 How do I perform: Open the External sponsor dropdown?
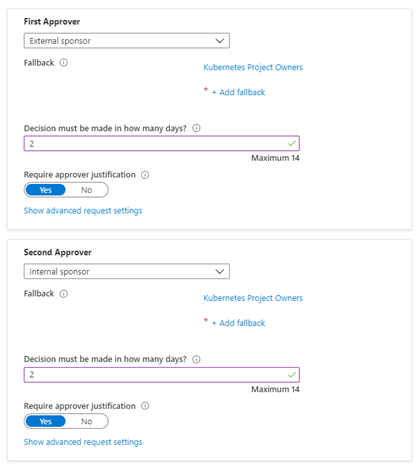[x=127, y=41]
